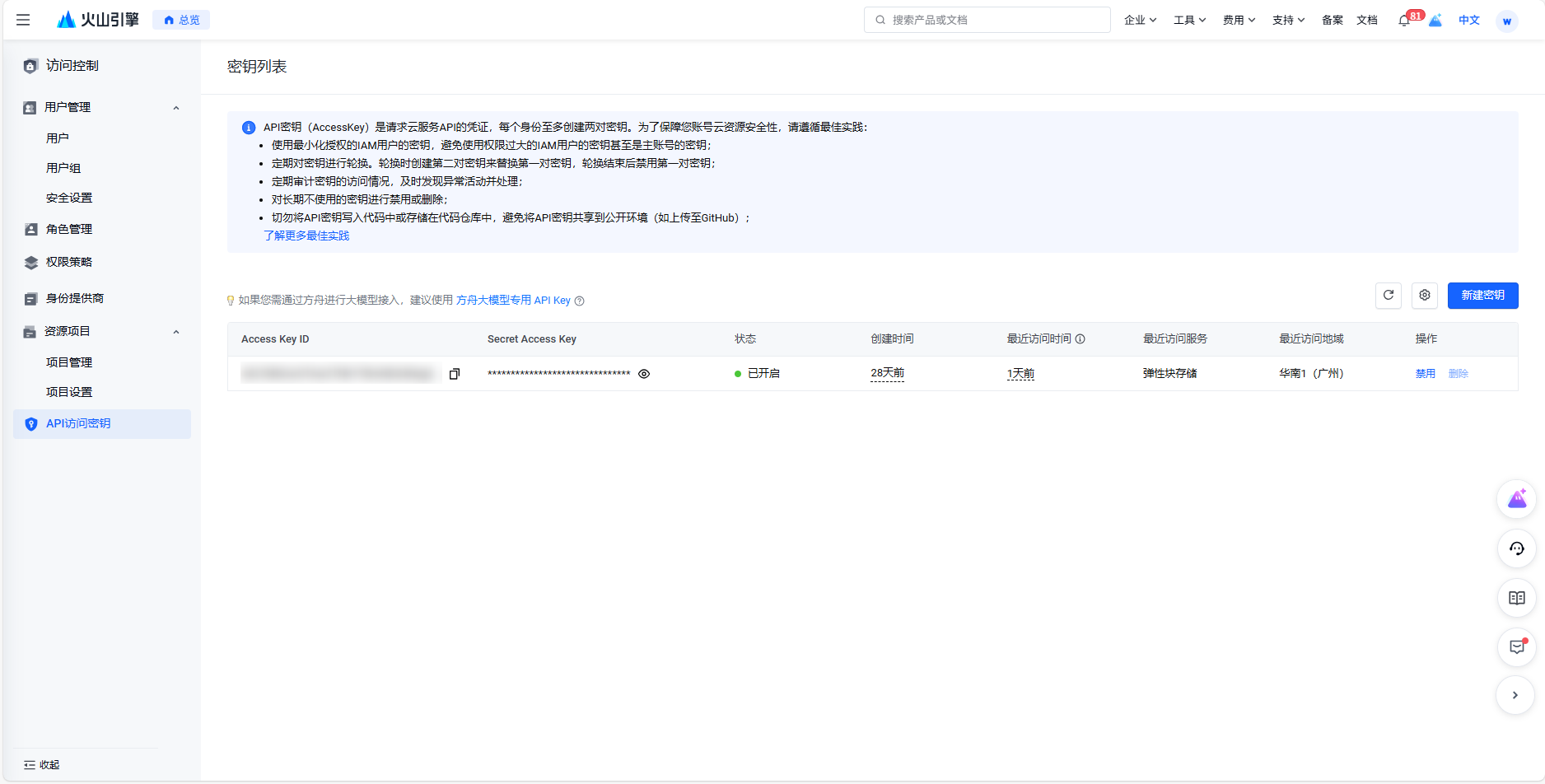Refresh the key list

pyautogui.click(x=1388, y=296)
